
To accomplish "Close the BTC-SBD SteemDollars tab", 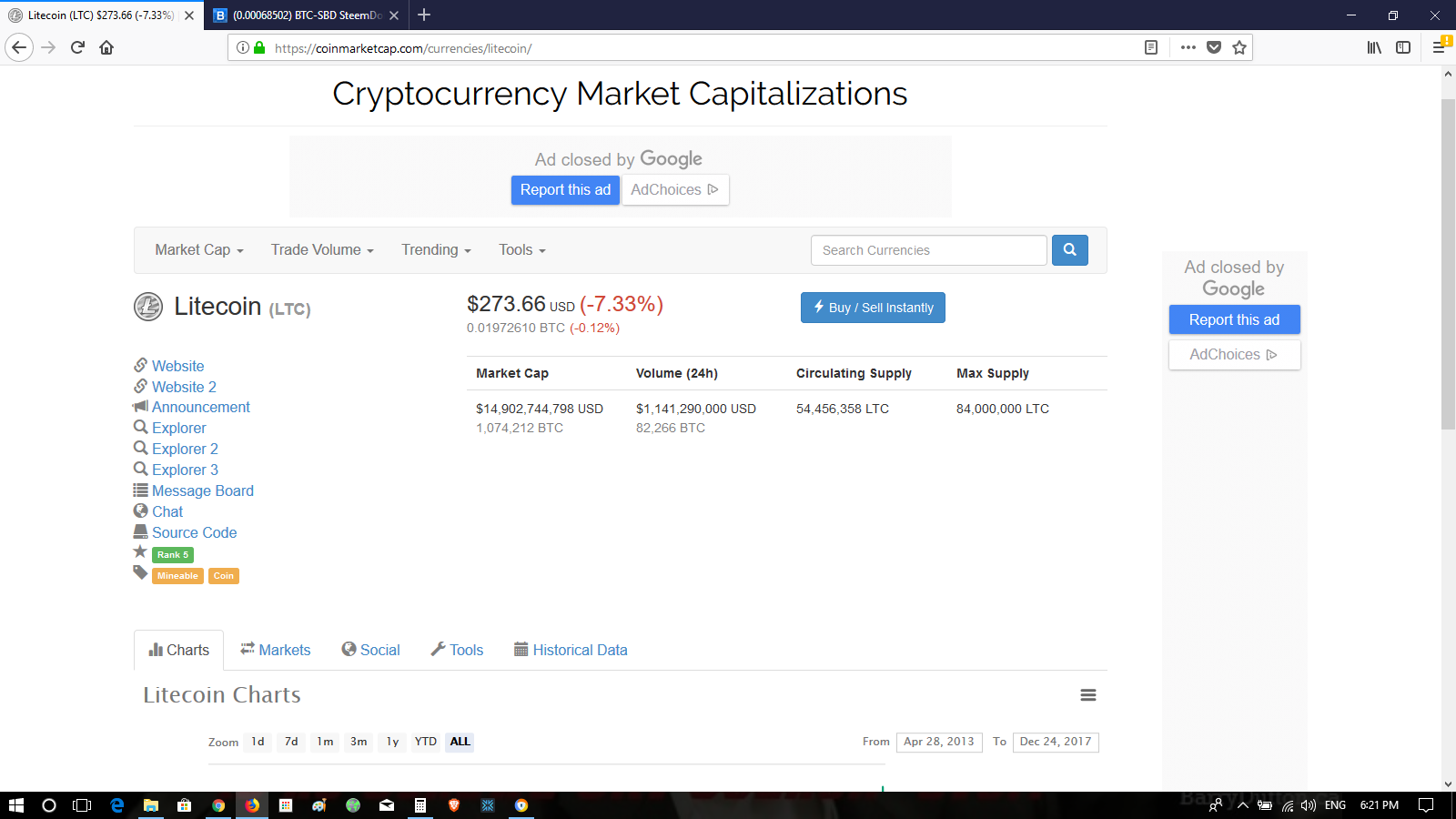I will [394, 15].
